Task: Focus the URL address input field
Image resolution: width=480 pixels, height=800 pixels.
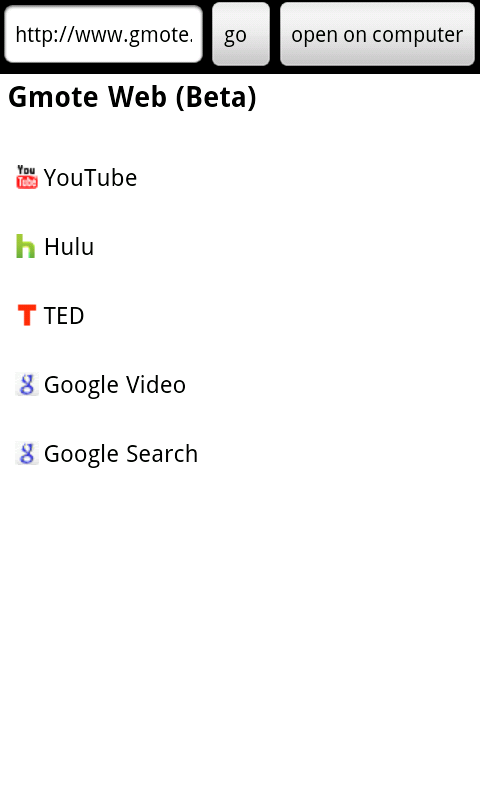Action: tap(104, 34)
